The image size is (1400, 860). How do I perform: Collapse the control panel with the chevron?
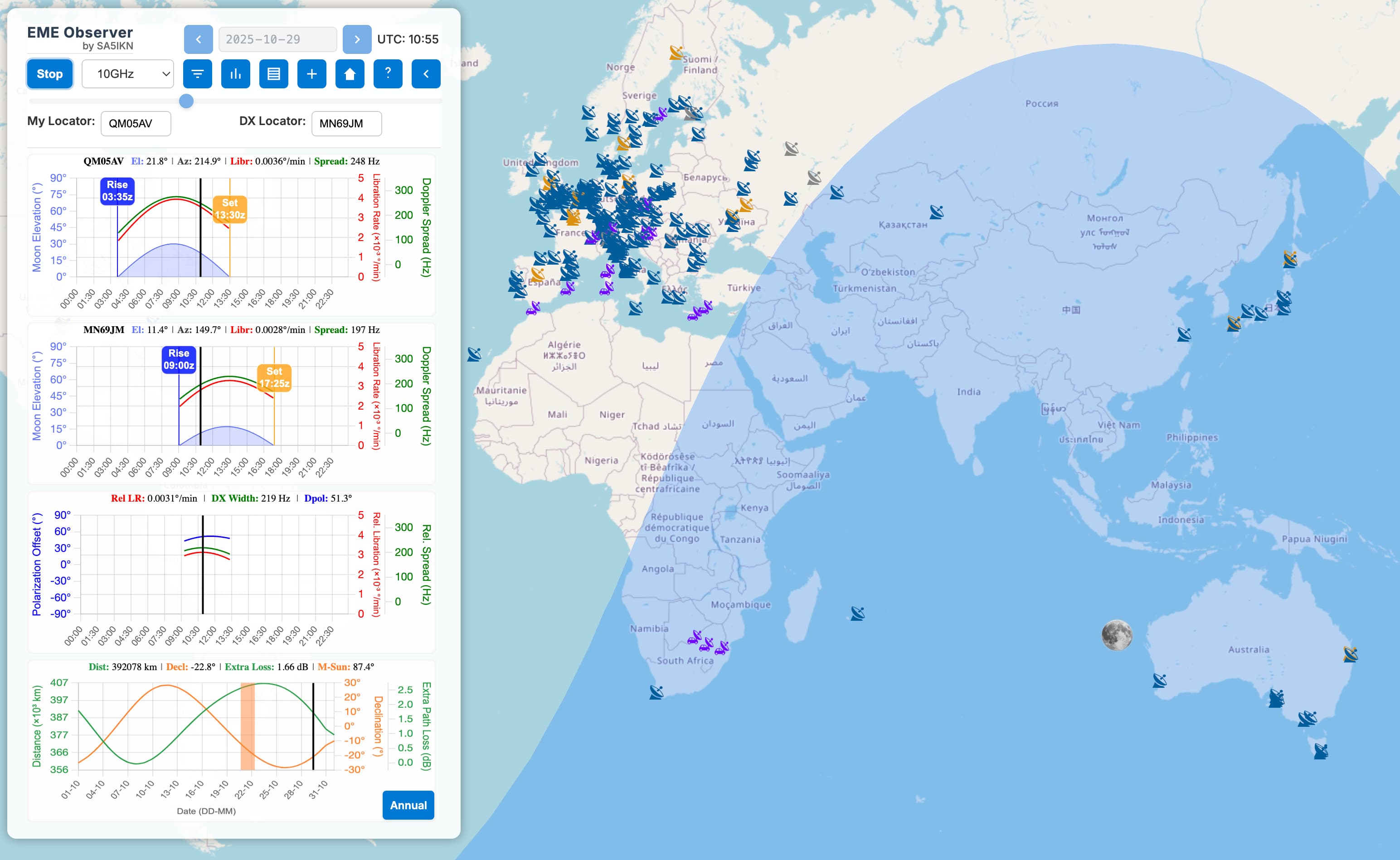click(x=426, y=73)
